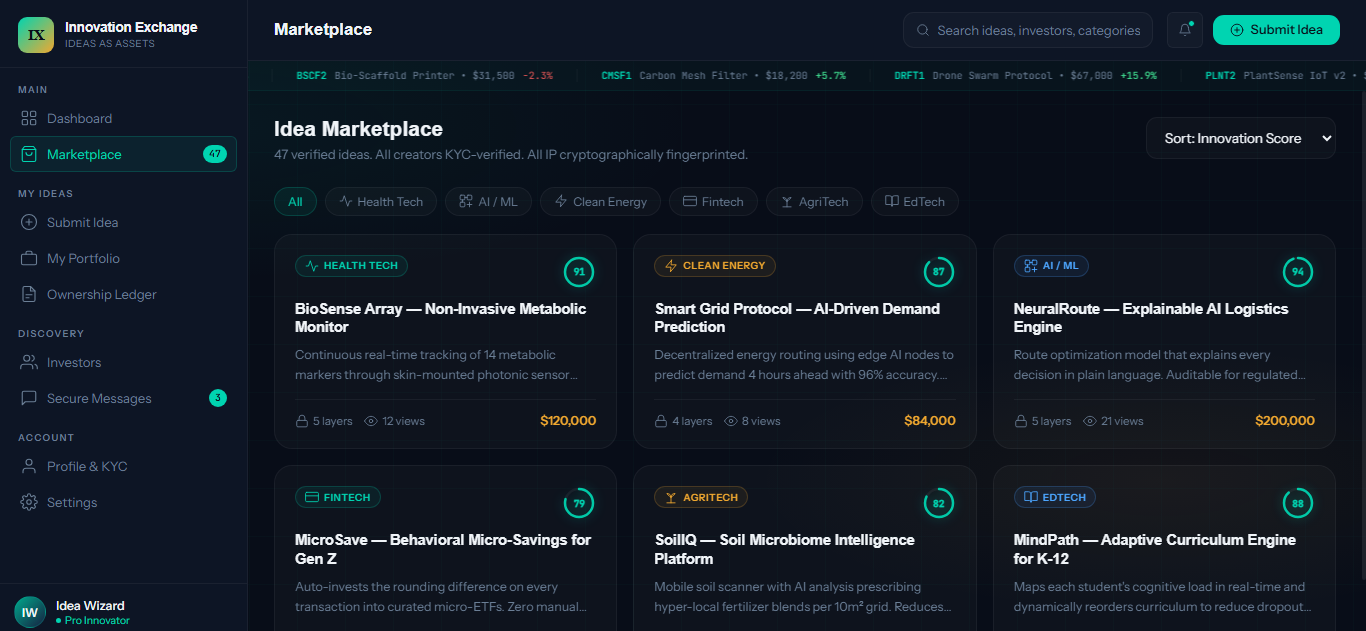Click the innovation score ring 87
Image resolution: width=1366 pixels, height=631 pixels.
[938, 271]
